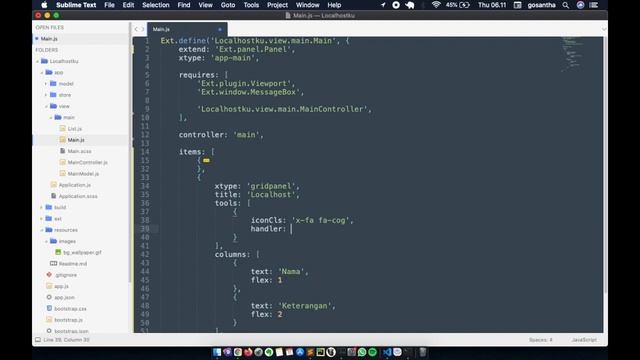Open Spotify from the Dock
The height and width of the screenshot is (360, 640).
(372, 352)
